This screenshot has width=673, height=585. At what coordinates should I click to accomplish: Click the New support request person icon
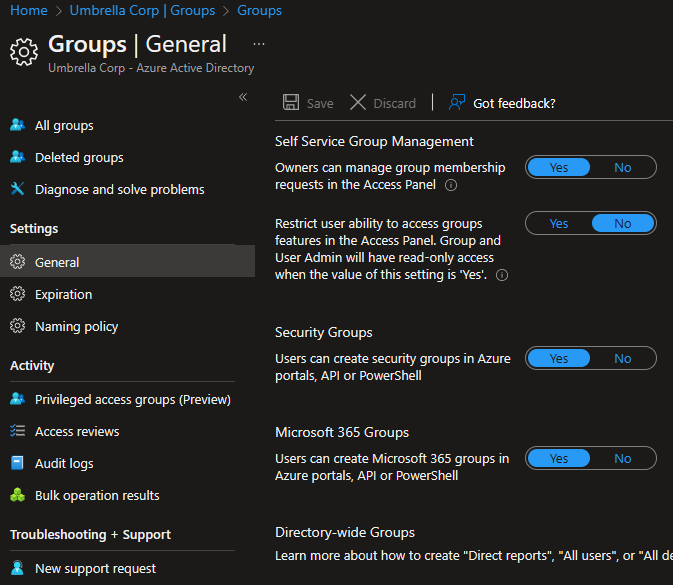point(17,568)
